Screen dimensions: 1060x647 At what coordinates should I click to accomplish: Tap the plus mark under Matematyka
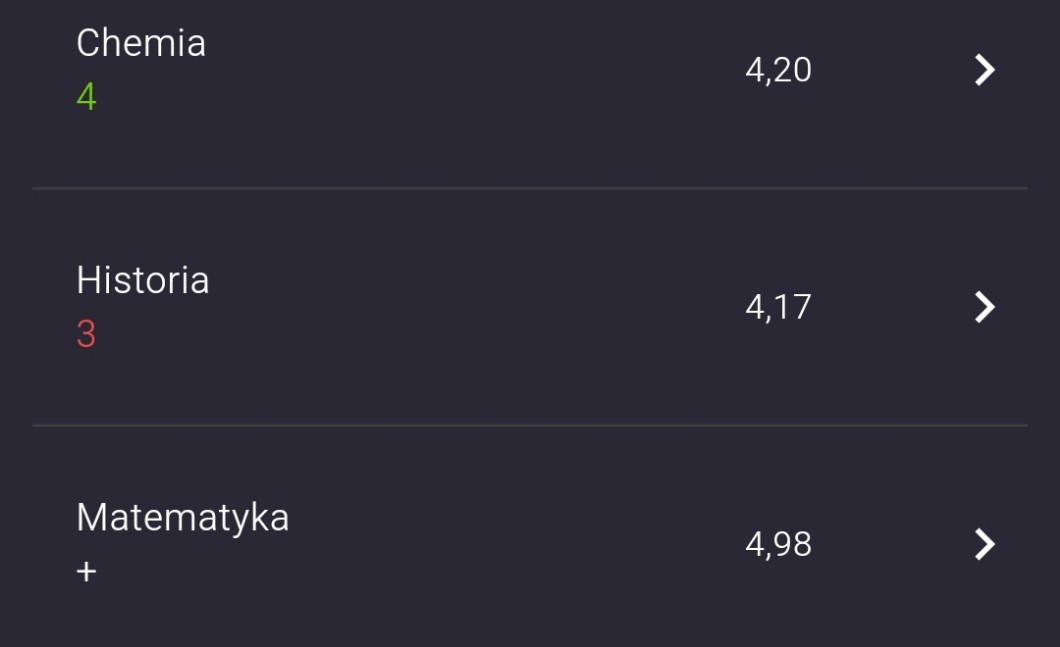87,572
